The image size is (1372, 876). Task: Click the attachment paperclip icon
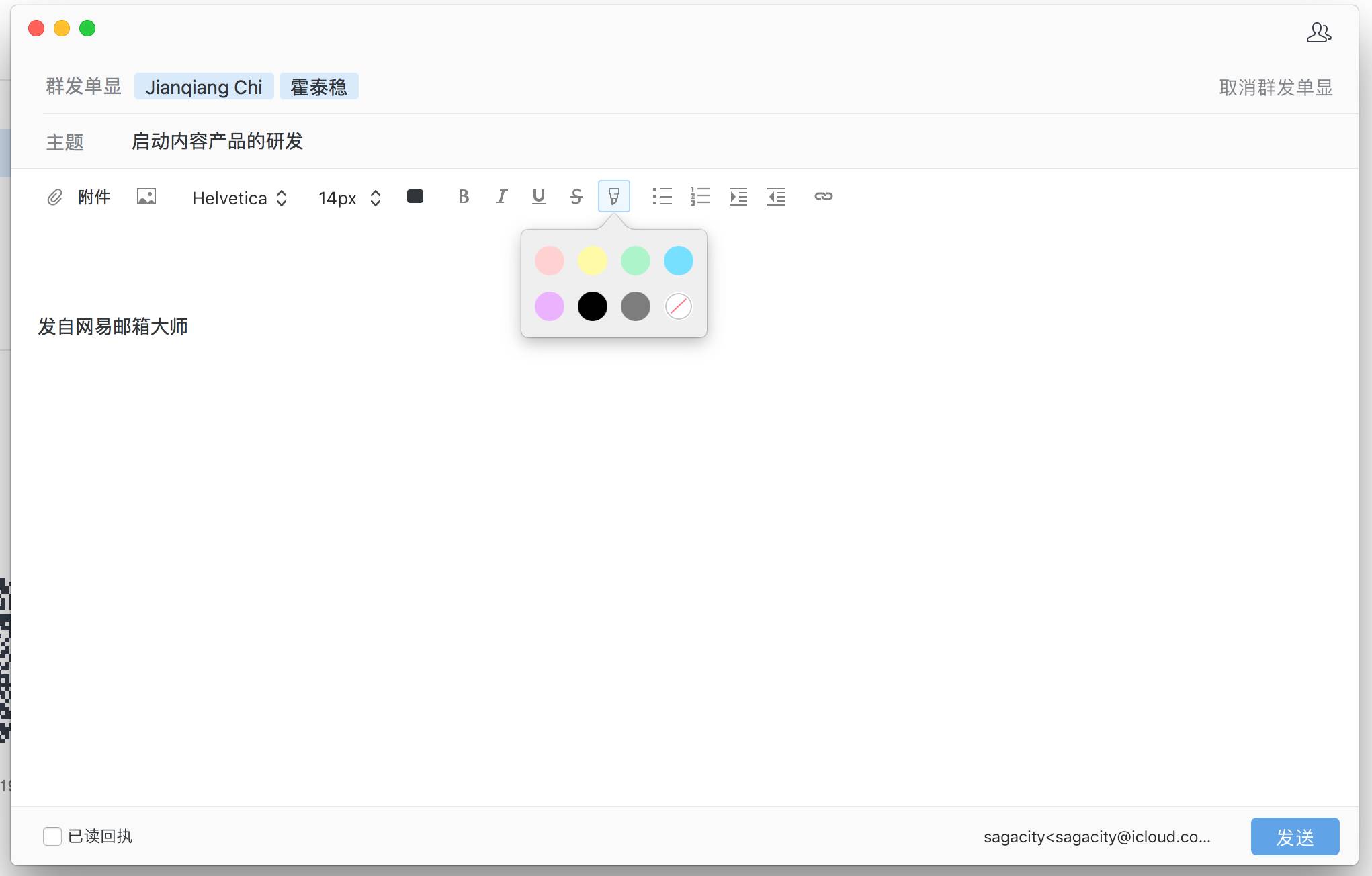pyautogui.click(x=55, y=197)
